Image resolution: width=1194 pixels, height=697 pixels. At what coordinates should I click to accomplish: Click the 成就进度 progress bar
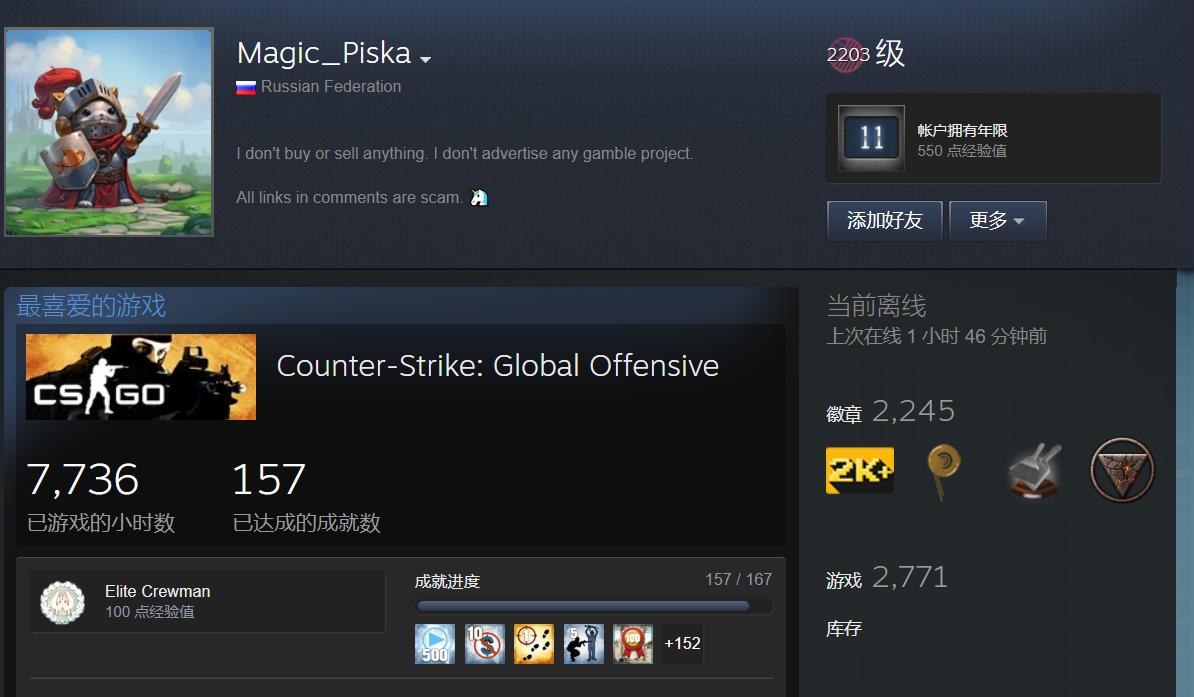[594, 606]
